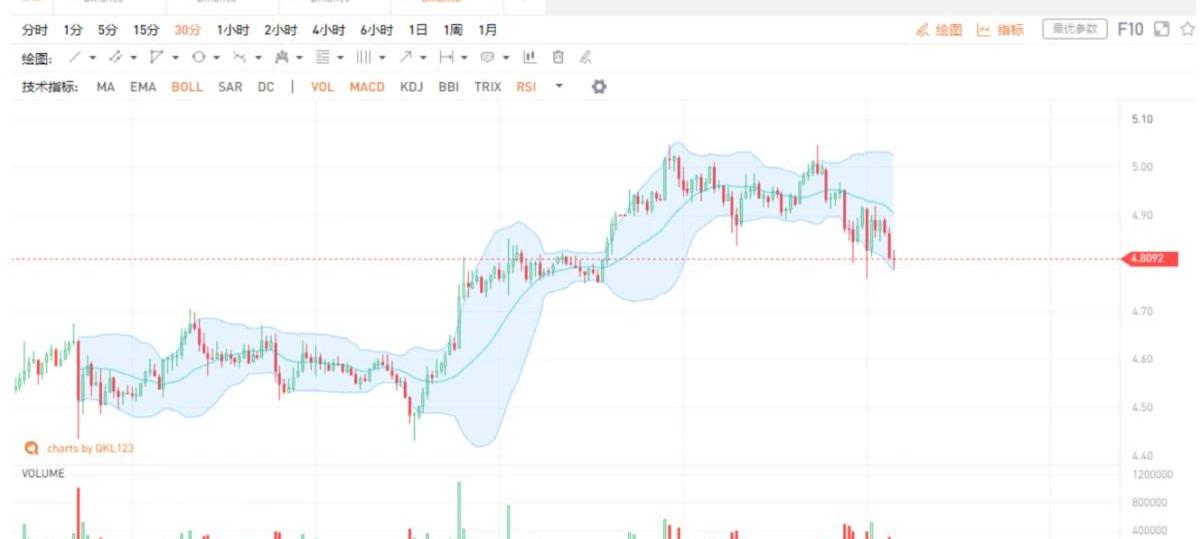Expand the vertical lines tool dropdown
Image resolution: width=1200 pixels, height=539 pixels.
[383, 58]
